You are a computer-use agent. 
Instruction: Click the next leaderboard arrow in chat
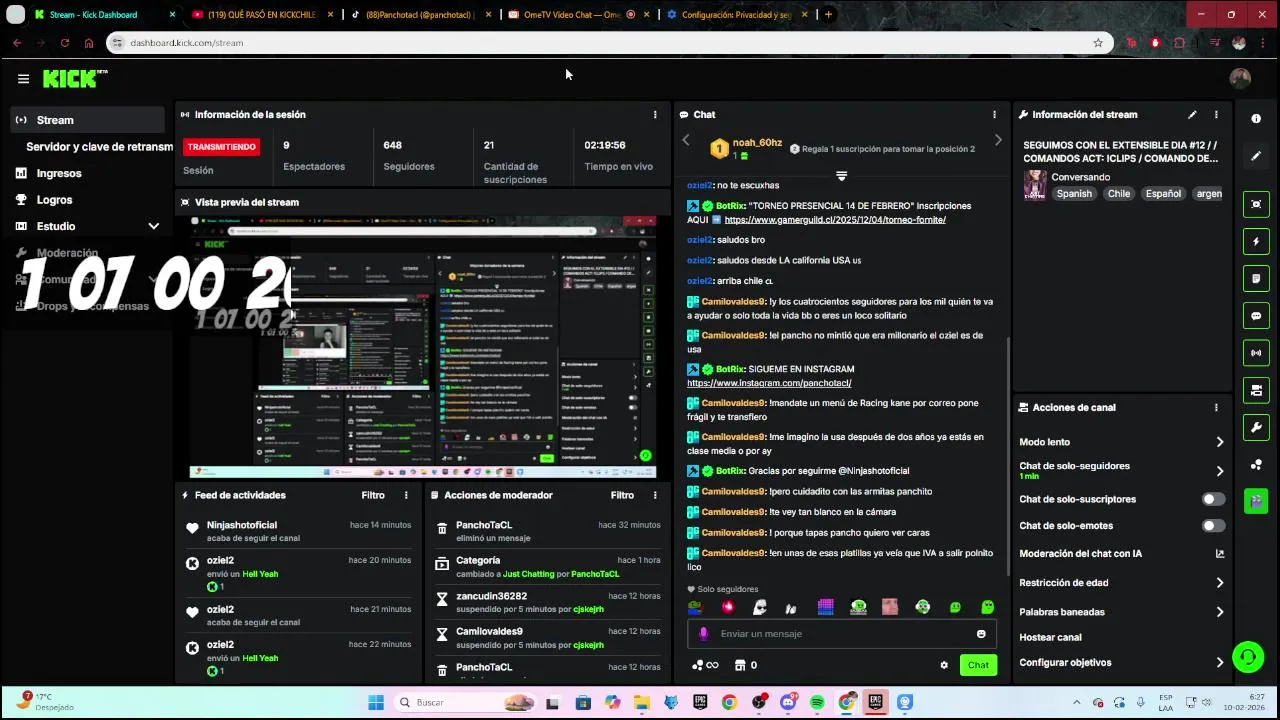[997, 141]
